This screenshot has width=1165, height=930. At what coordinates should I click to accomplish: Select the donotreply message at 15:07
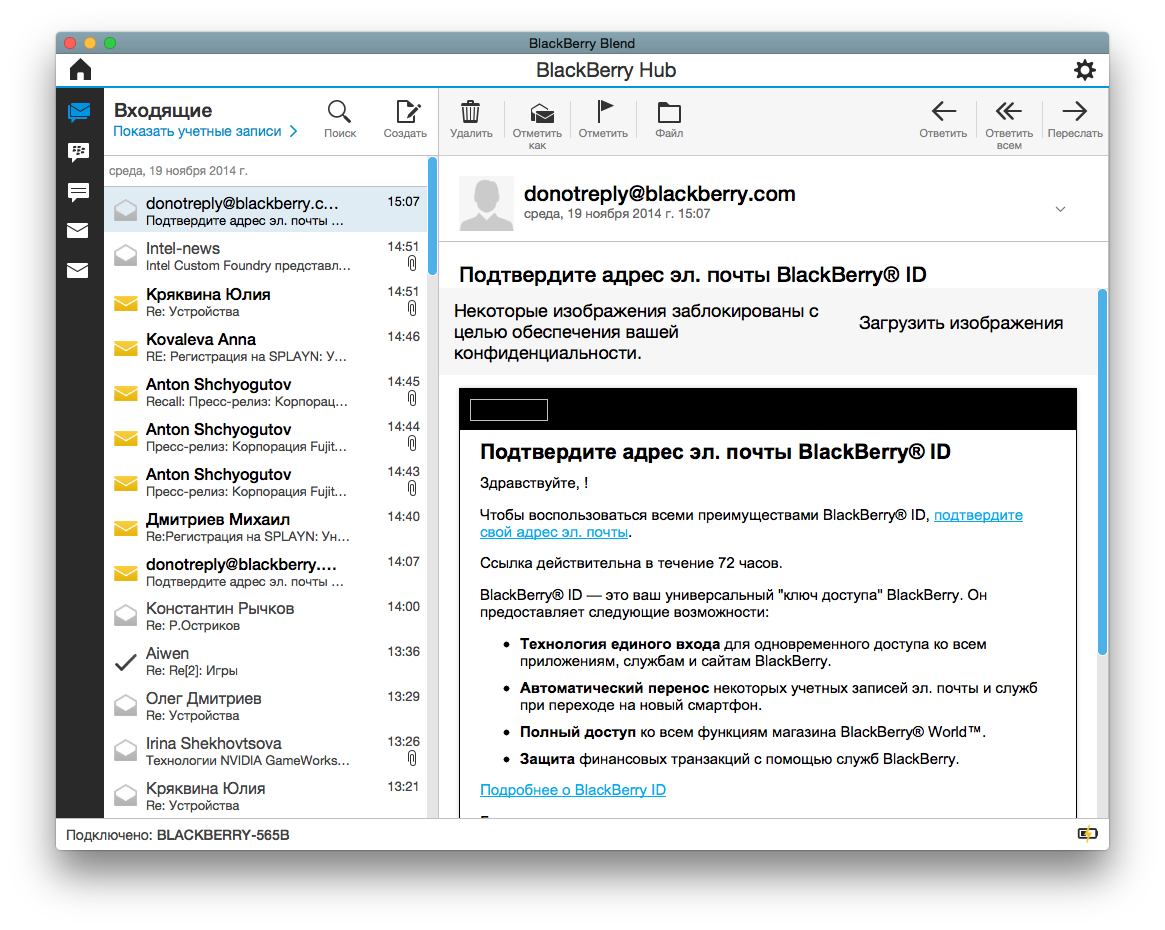pos(266,210)
